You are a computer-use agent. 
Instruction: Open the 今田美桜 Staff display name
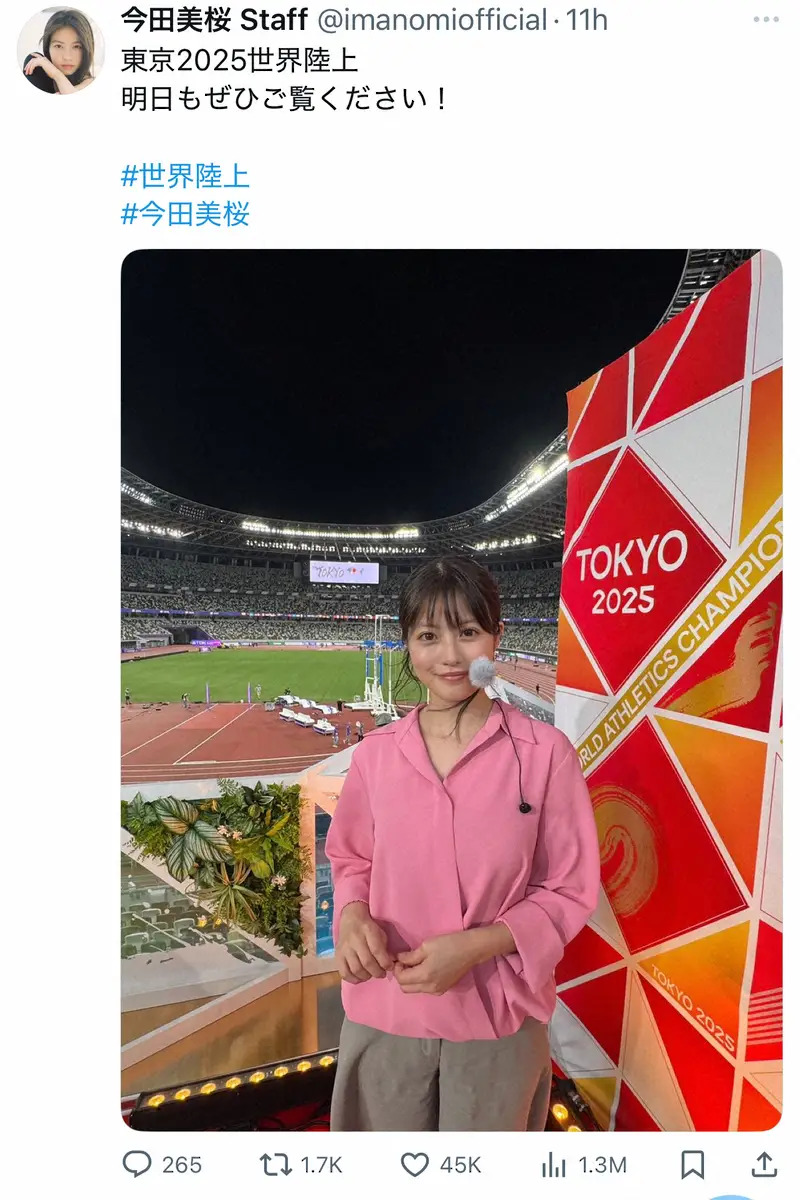214,19
